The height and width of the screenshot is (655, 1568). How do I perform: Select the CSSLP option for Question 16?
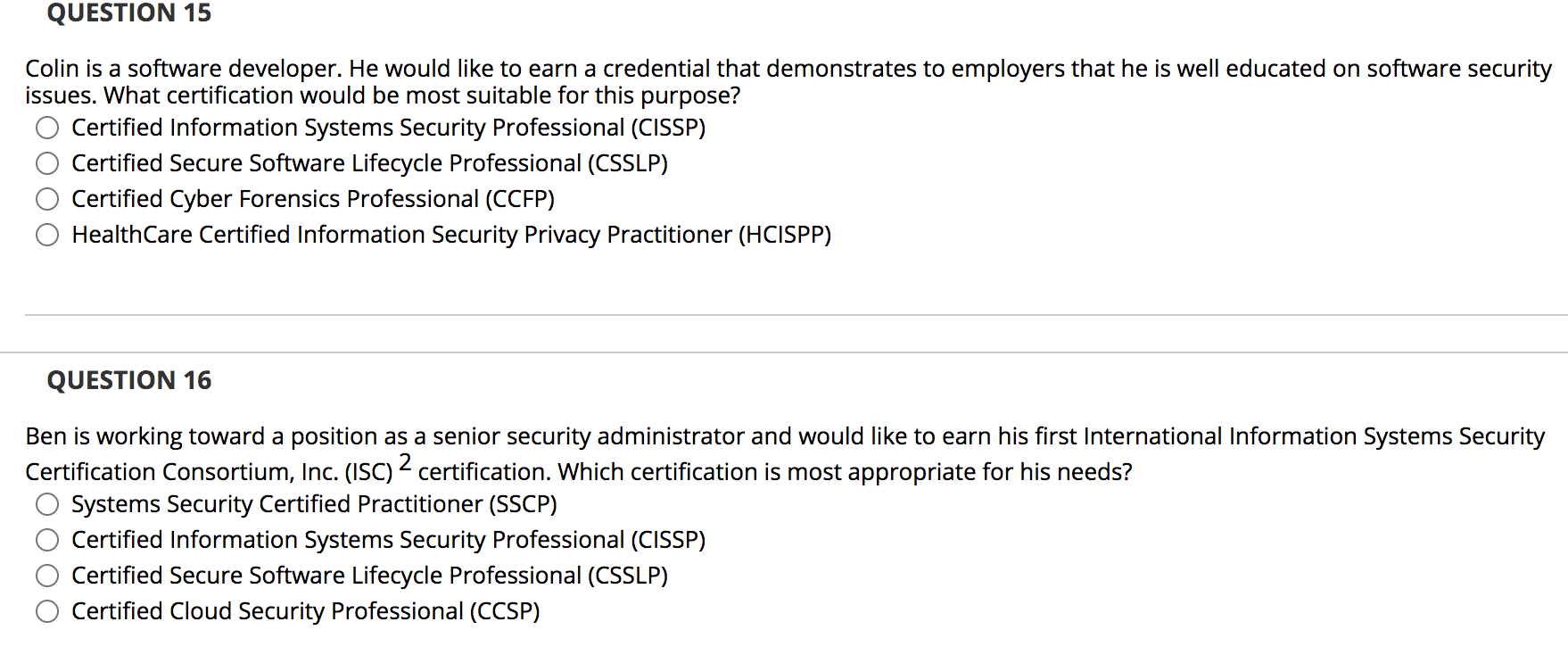point(47,576)
